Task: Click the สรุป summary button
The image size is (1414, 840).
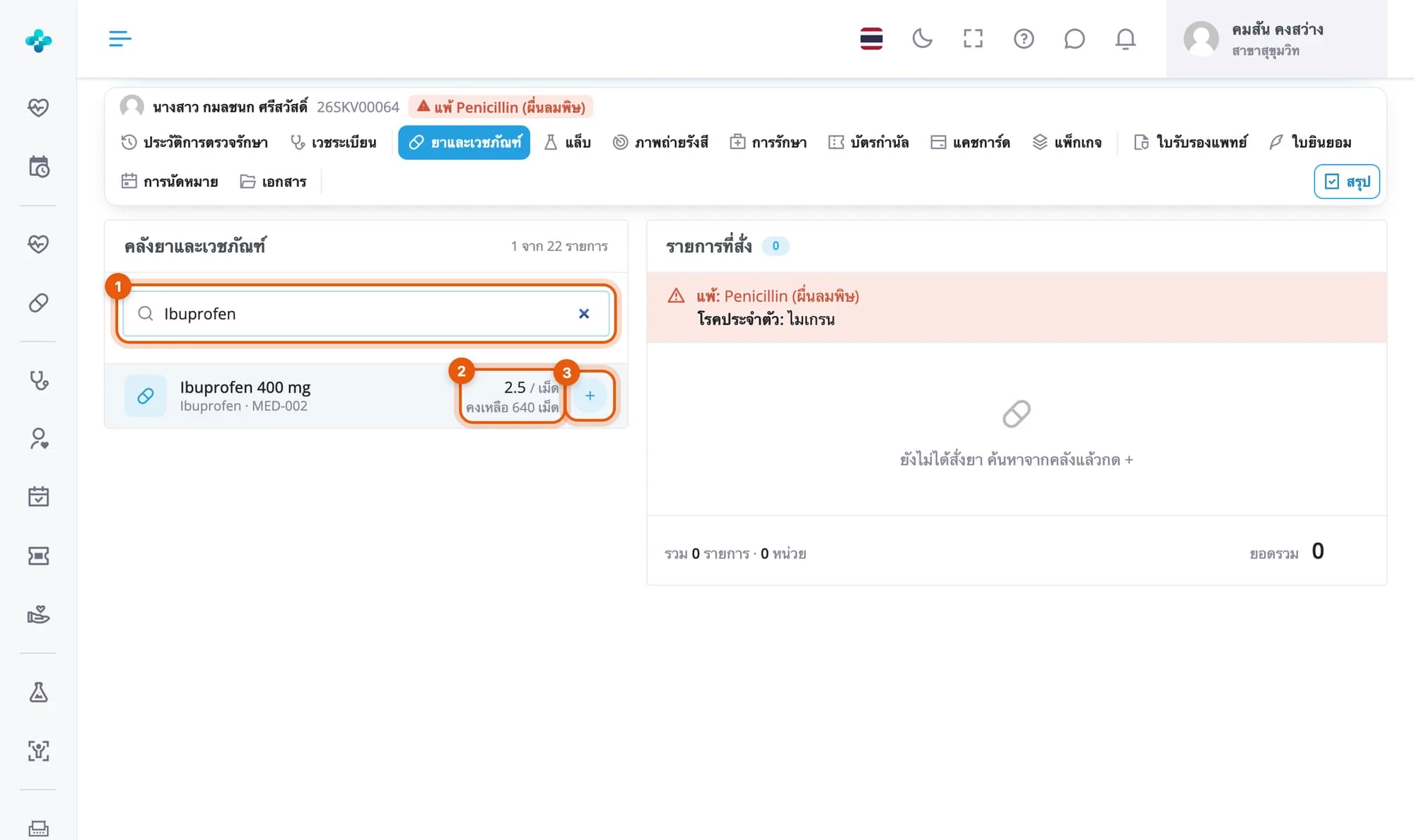Action: pos(1347,182)
